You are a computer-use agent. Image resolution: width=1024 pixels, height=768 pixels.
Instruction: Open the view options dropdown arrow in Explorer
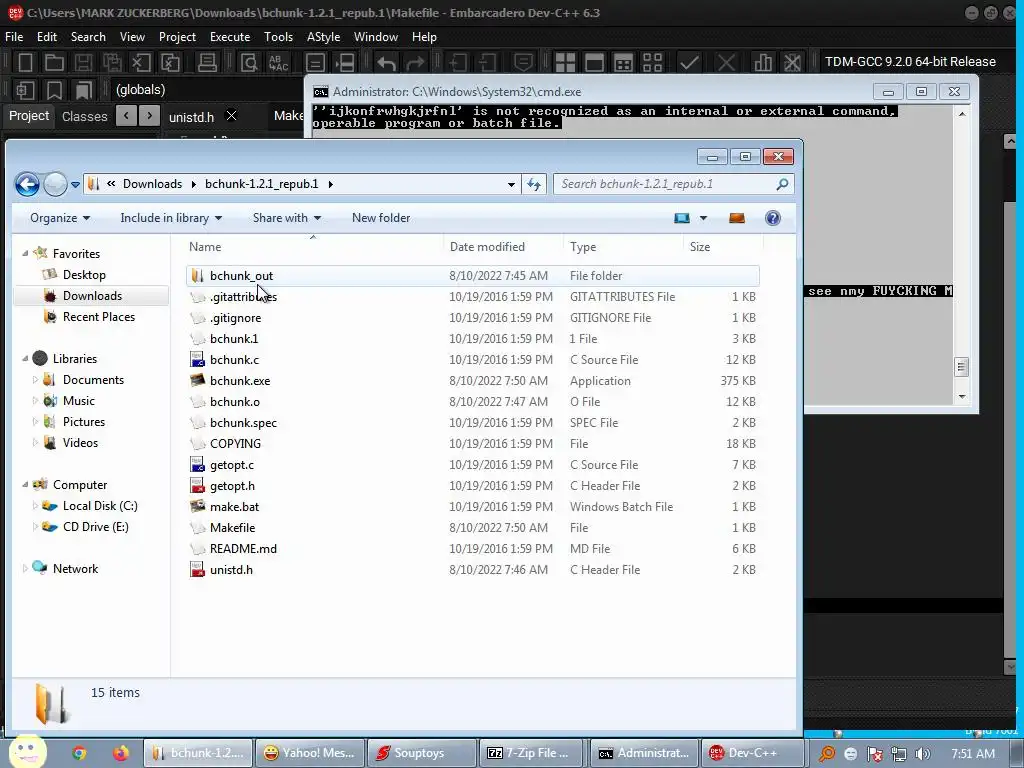point(703,218)
